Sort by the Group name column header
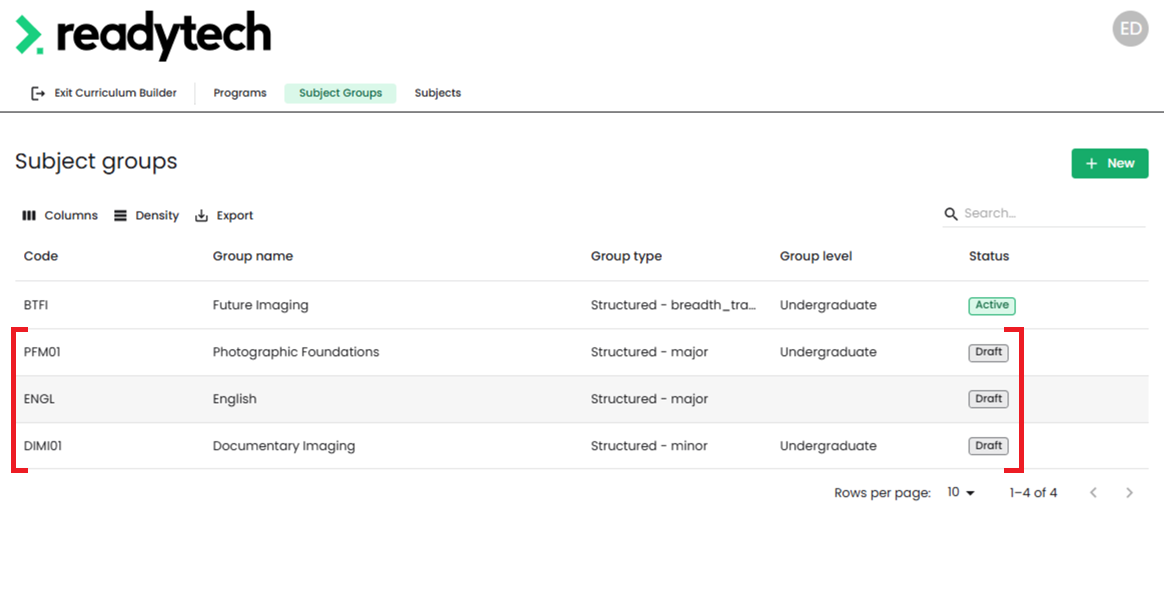This screenshot has height=602, width=1164. point(252,256)
